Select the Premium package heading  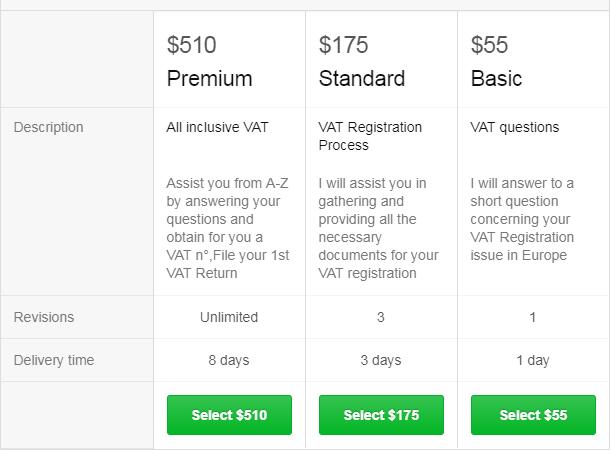[x=210, y=78]
